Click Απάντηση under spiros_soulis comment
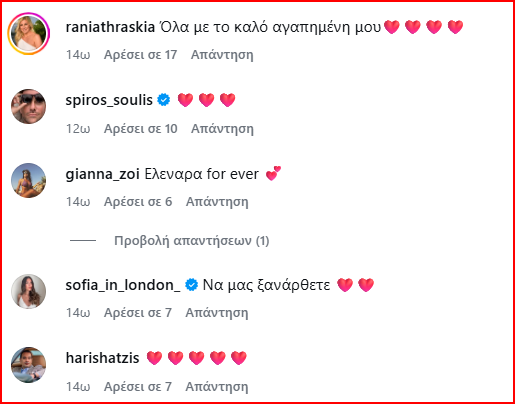 click(x=222, y=129)
